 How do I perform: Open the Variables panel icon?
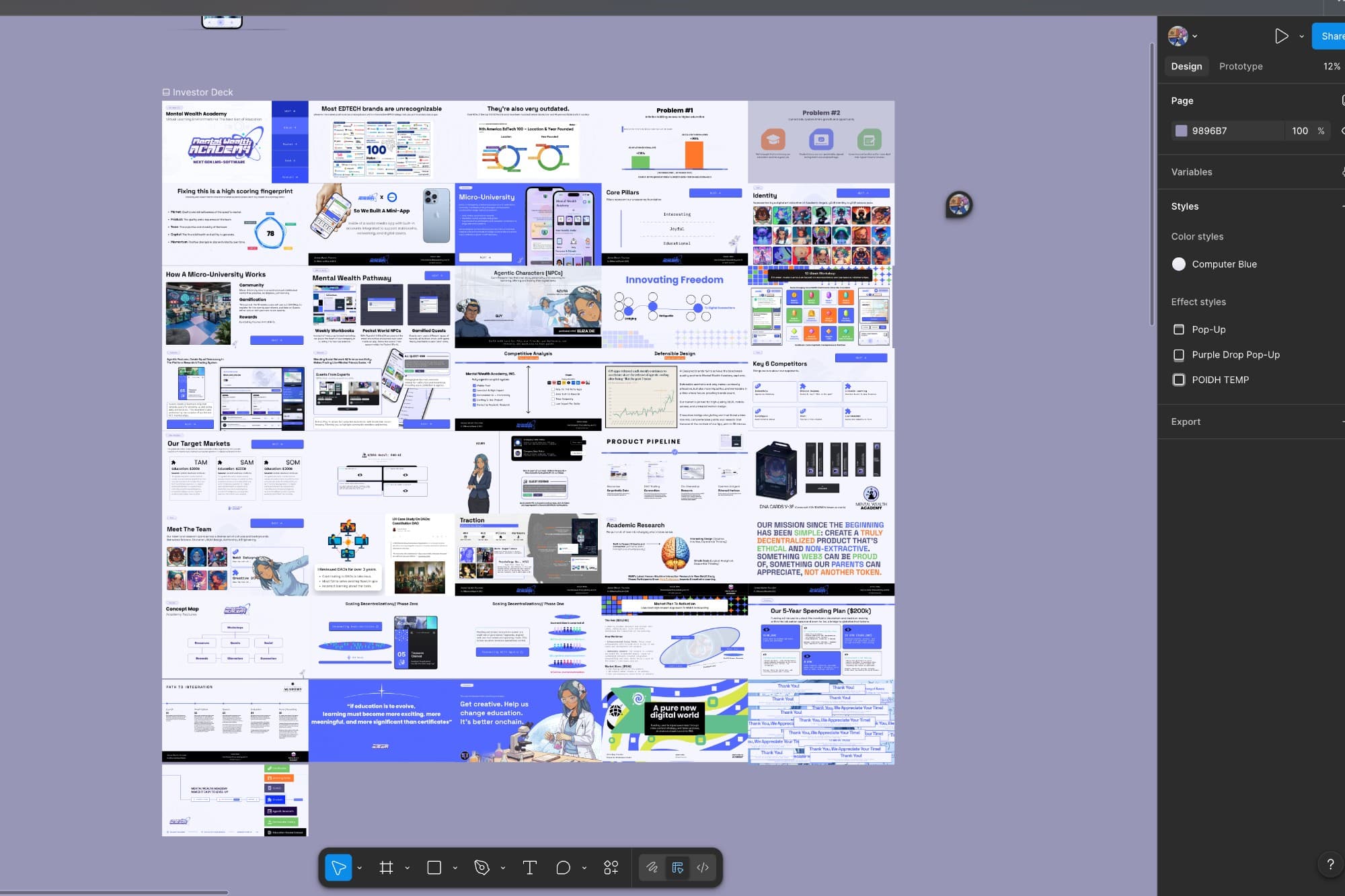tap(1342, 171)
